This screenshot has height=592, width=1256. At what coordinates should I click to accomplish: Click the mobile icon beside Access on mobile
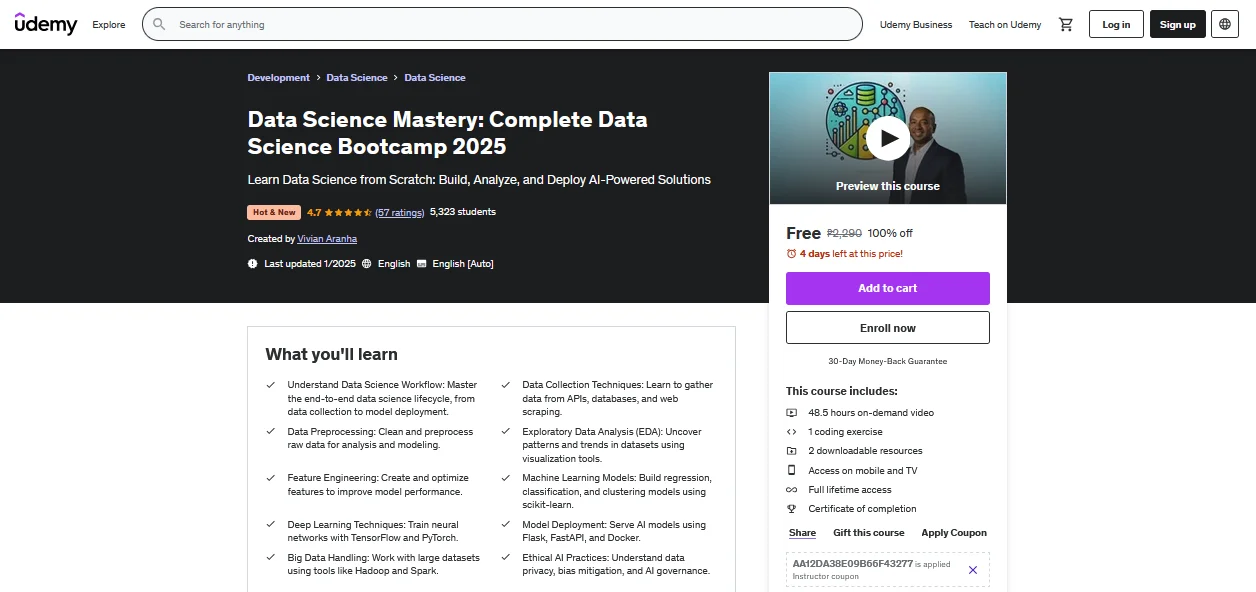(792, 470)
